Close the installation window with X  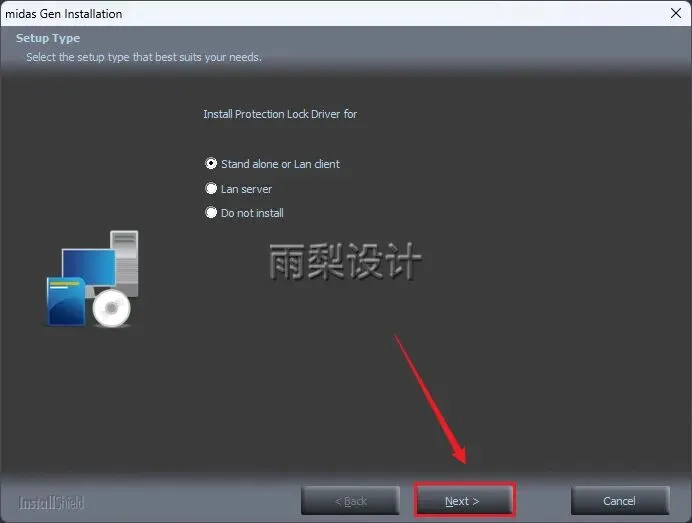pos(675,13)
